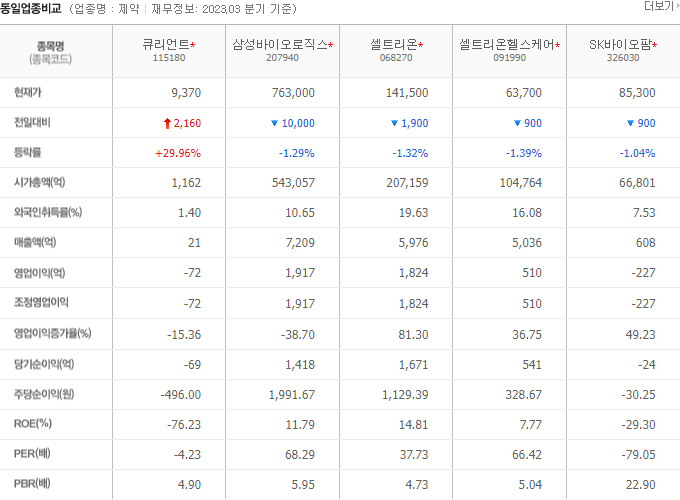The image size is (680, 500).
Task: Click the down arrow in SK바이오팜 전일대비 cell
Action: coord(631,123)
